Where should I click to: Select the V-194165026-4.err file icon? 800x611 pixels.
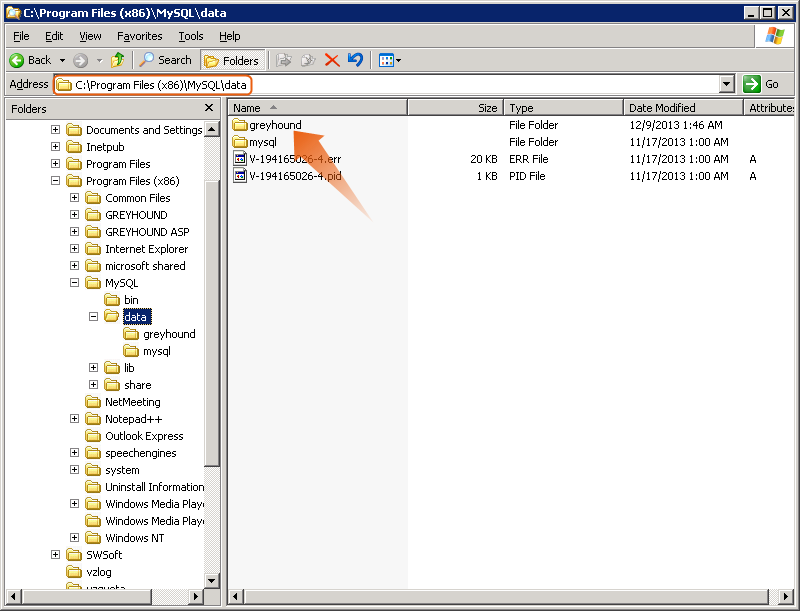[x=240, y=159]
